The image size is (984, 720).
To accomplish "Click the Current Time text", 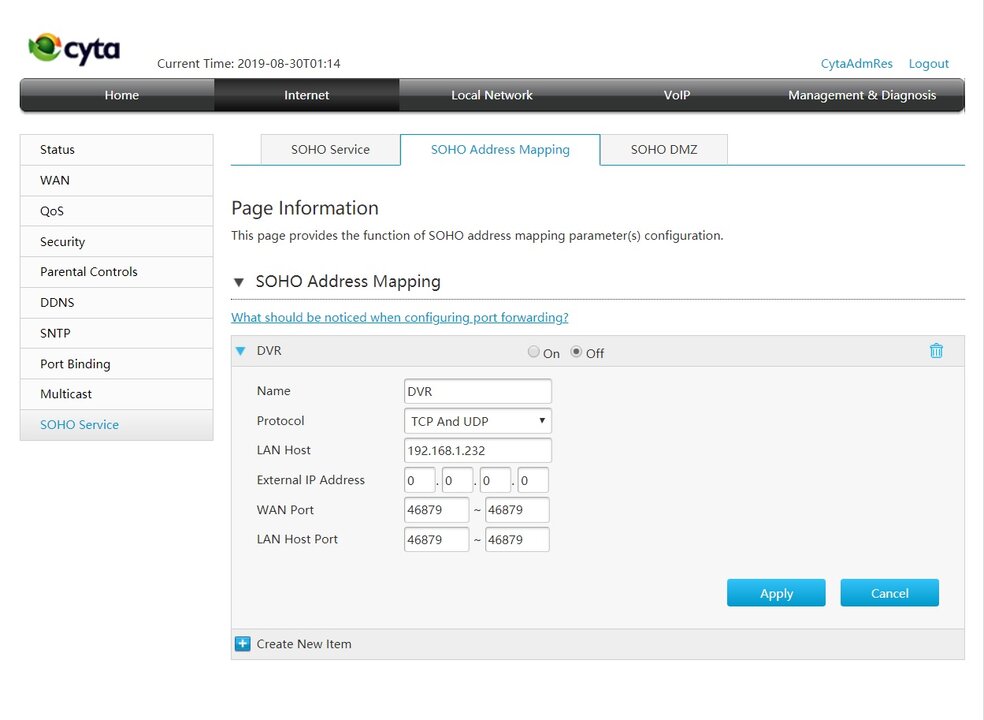I will pyautogui.click(x=249, y=63).
